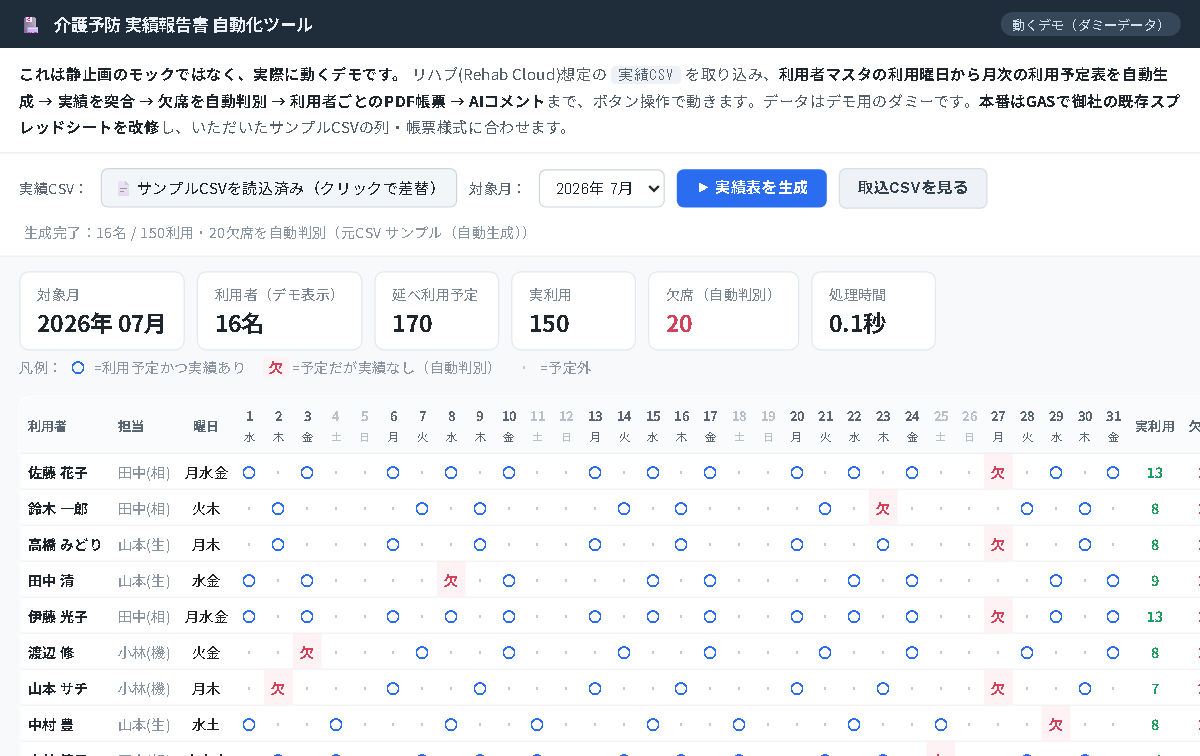Click the 介護予防 実績報告書 自動化ツール title
The width and height of the screenshot is (1200, 756).
coord(183,25)
